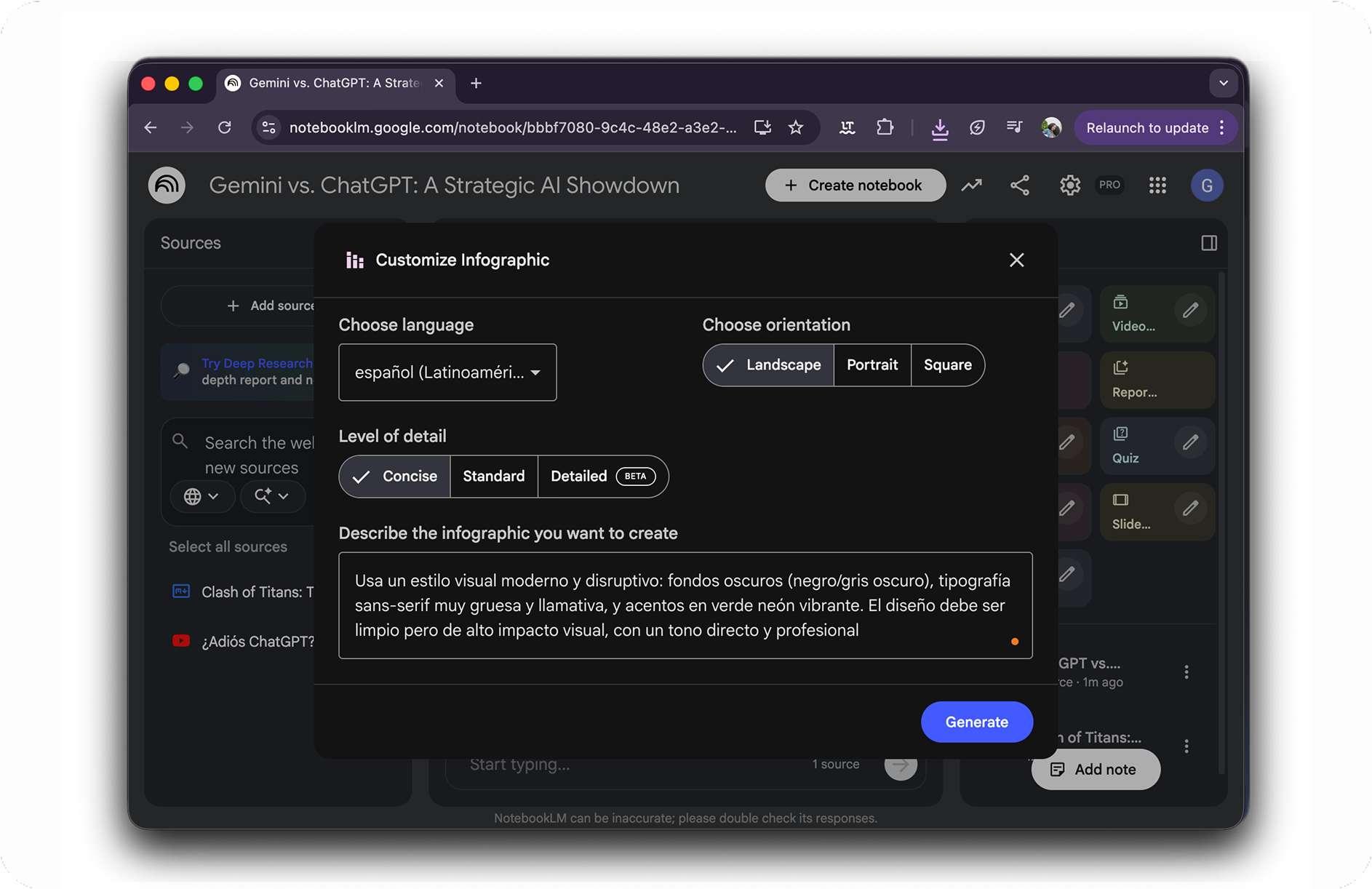Screen dimensions: 1372x889
Task: Open Chrome three-dot menu
Action: point(1222,128)
